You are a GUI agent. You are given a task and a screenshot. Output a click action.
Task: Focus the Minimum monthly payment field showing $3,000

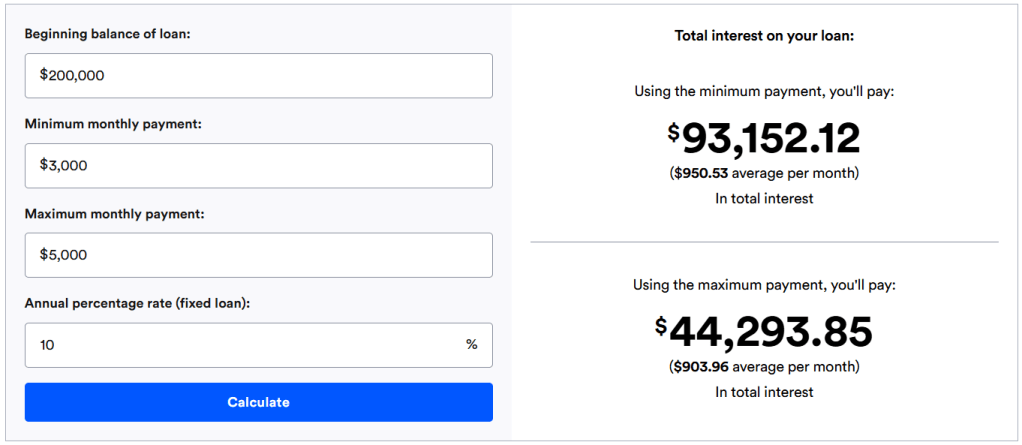coord(258,166)
